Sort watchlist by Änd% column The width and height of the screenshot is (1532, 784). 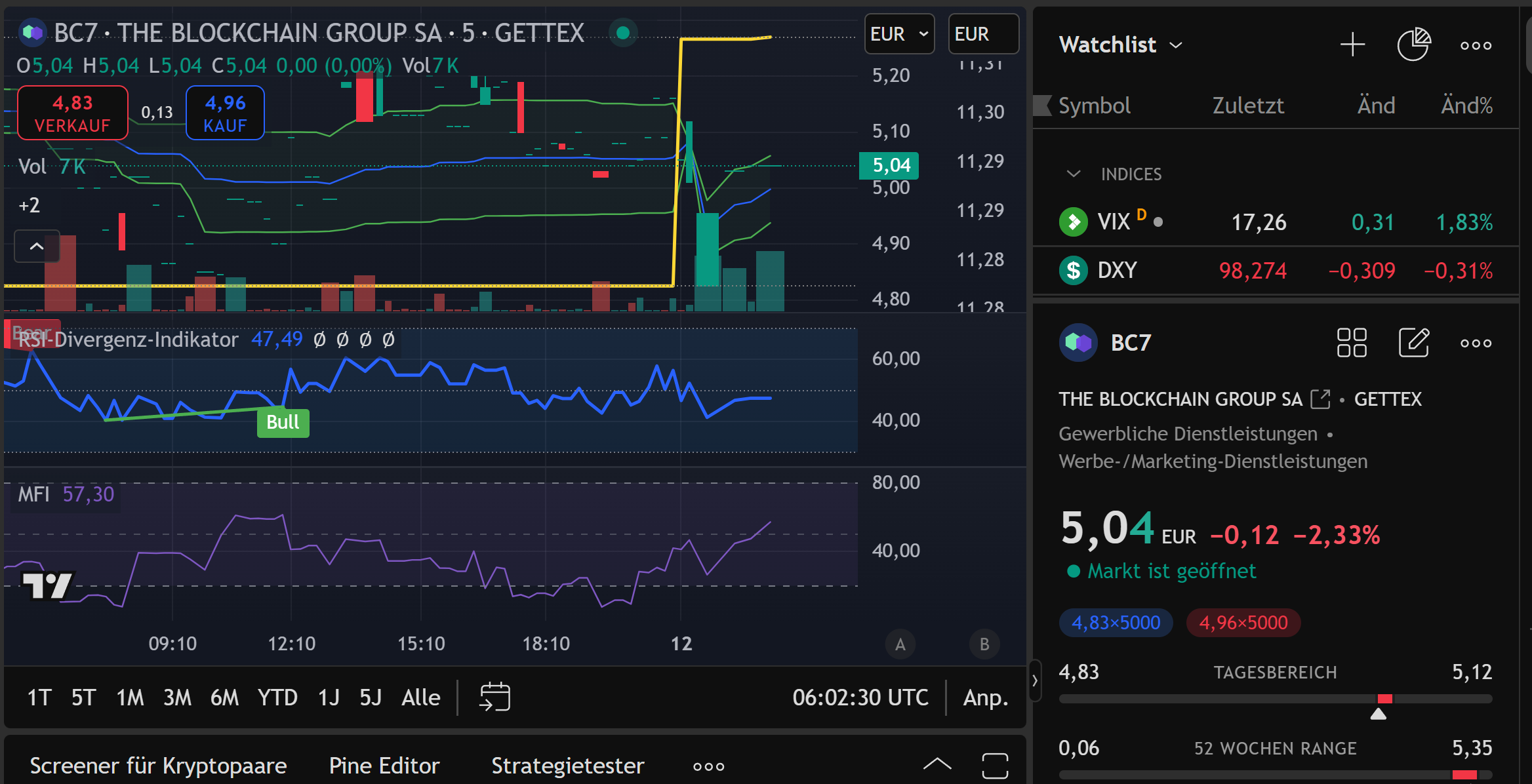(1466, 106)
